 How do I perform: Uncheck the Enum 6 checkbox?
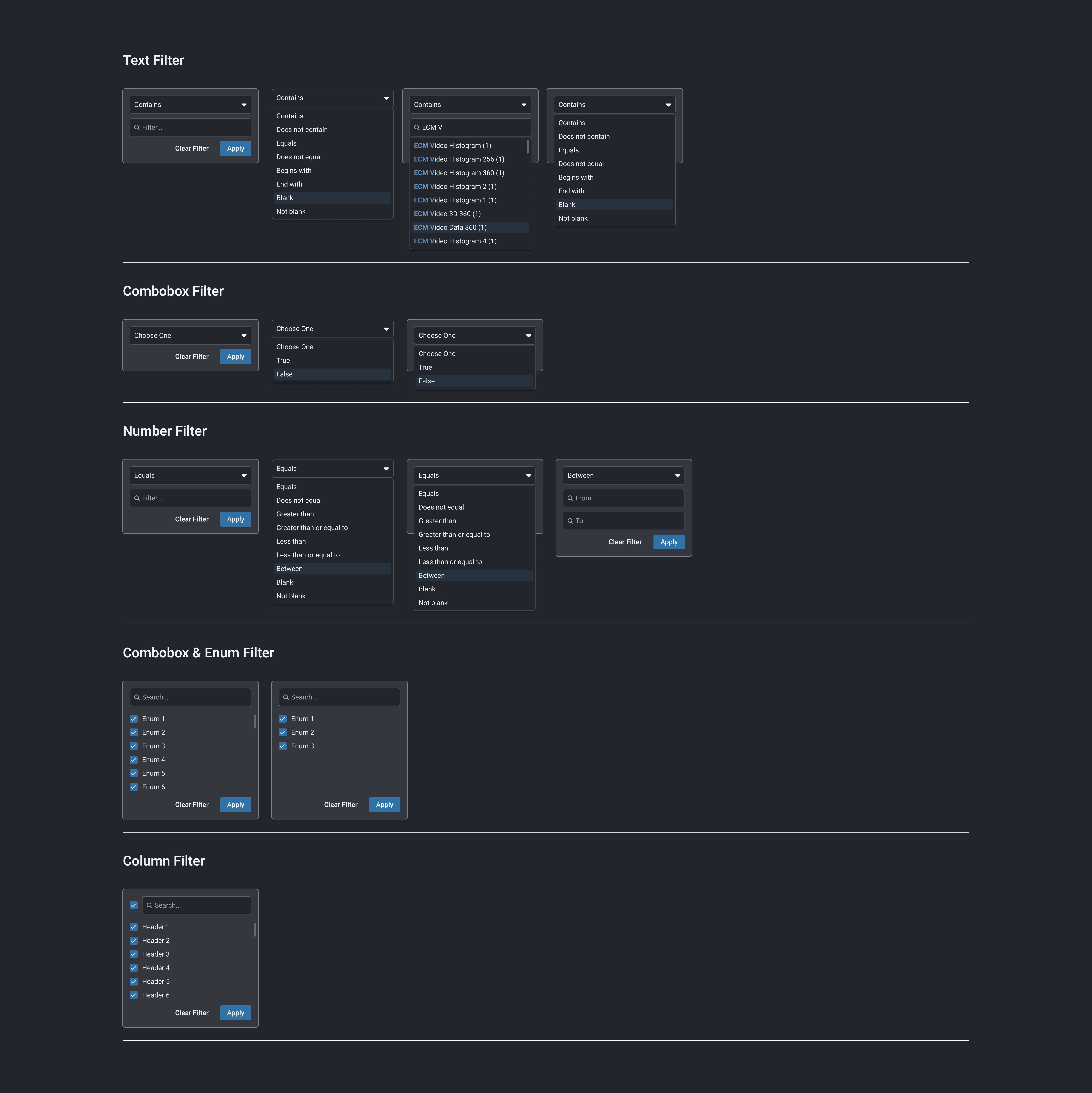(x=134, y=787)
